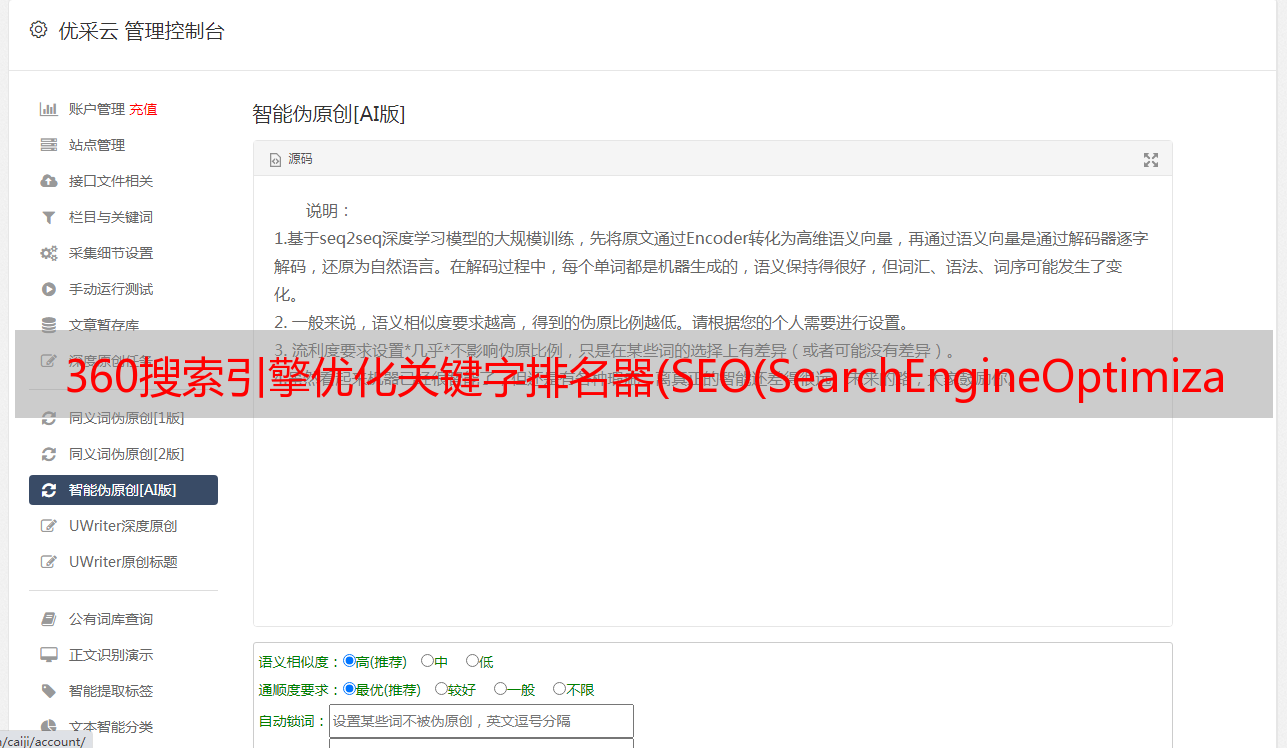The height and width of the screenshot is (748, 1287).
Task: Click the 优采云 管理控制台 header title
Action: (141, 31)
